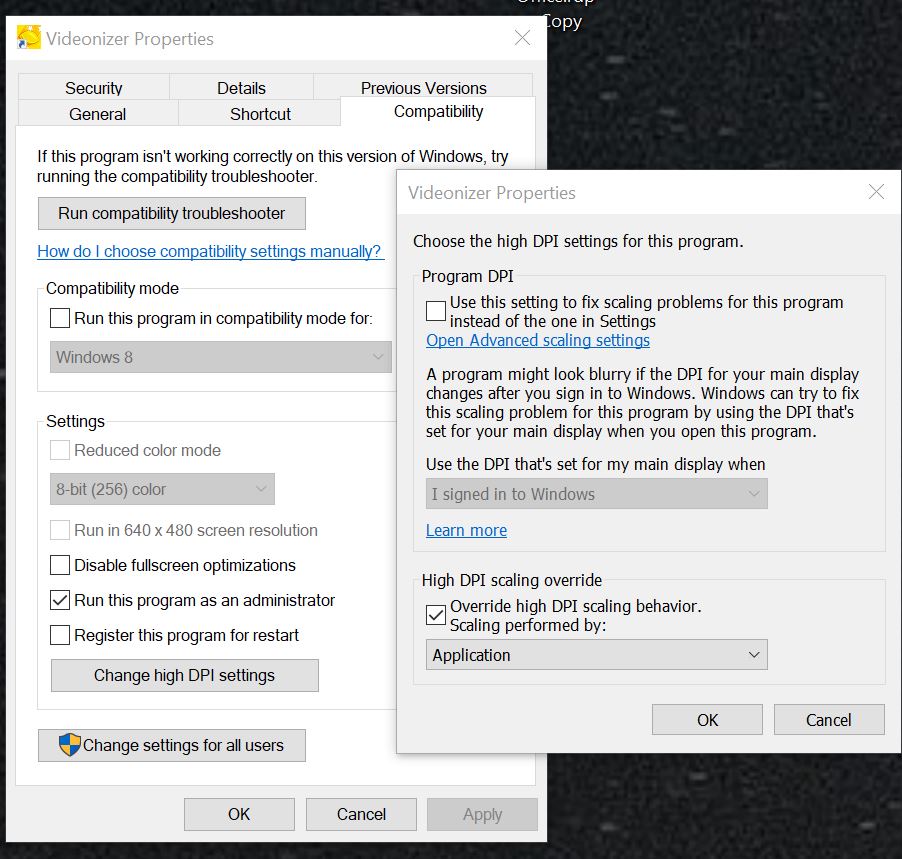This screenshot has height=859, width=902.
Task: Click Cancel in the main Properties window
Action: [361, 814]
